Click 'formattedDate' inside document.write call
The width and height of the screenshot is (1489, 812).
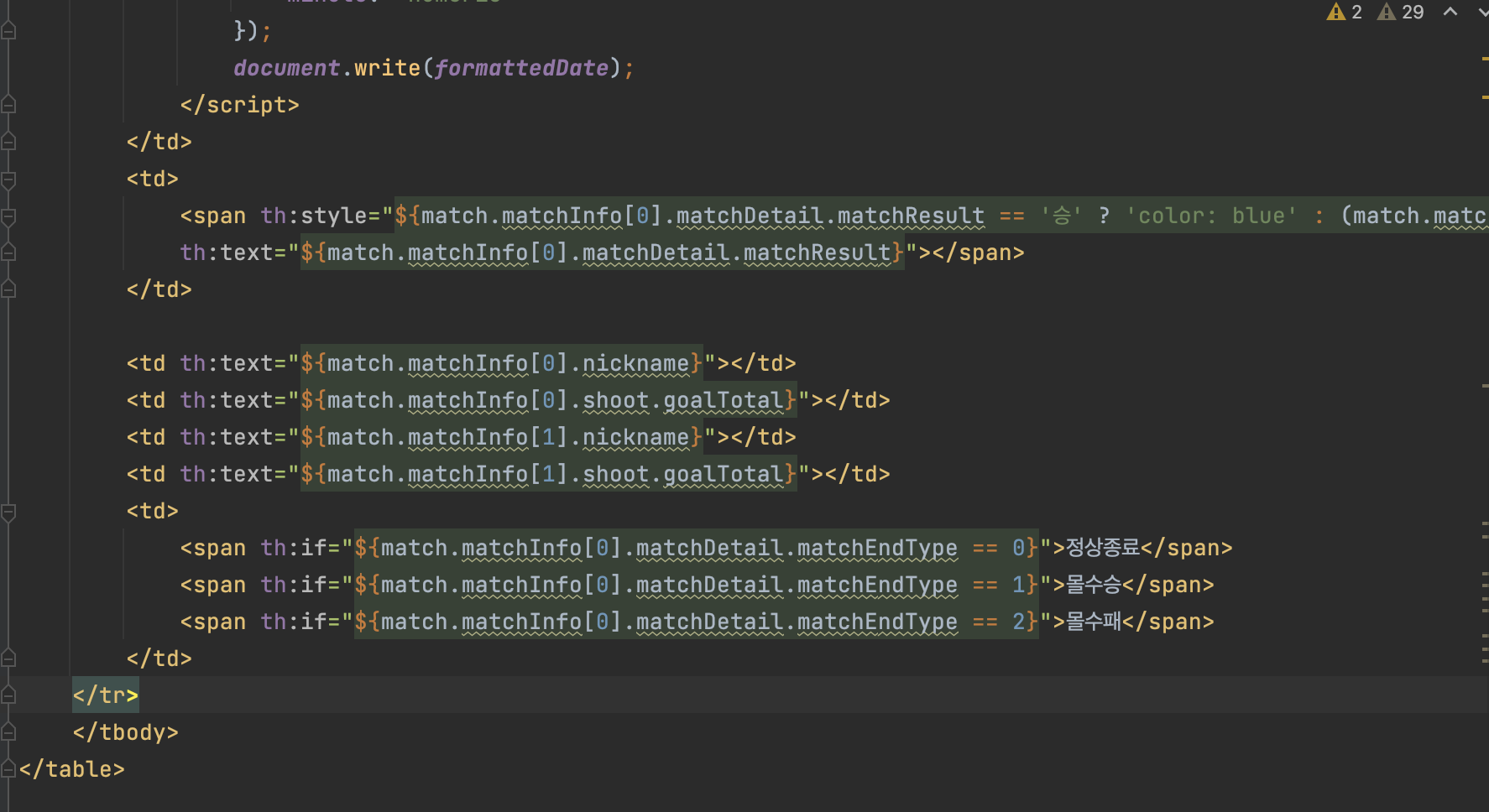[x=521, y=68]
